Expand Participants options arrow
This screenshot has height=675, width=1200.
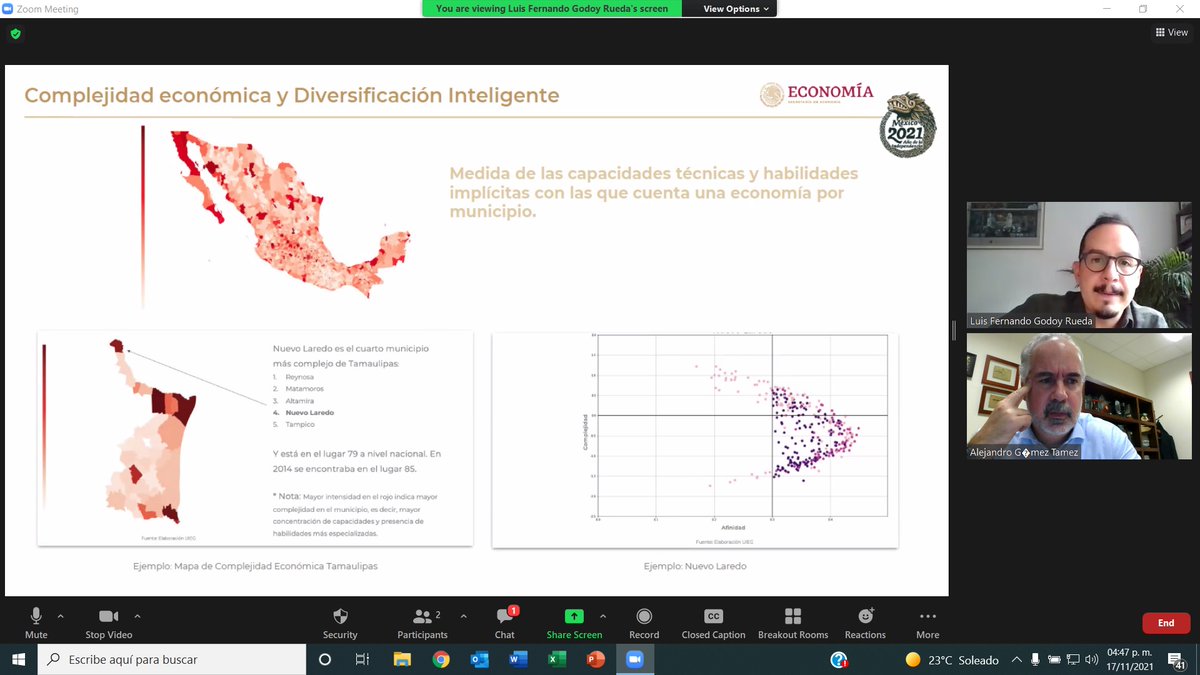click(463, 616)
